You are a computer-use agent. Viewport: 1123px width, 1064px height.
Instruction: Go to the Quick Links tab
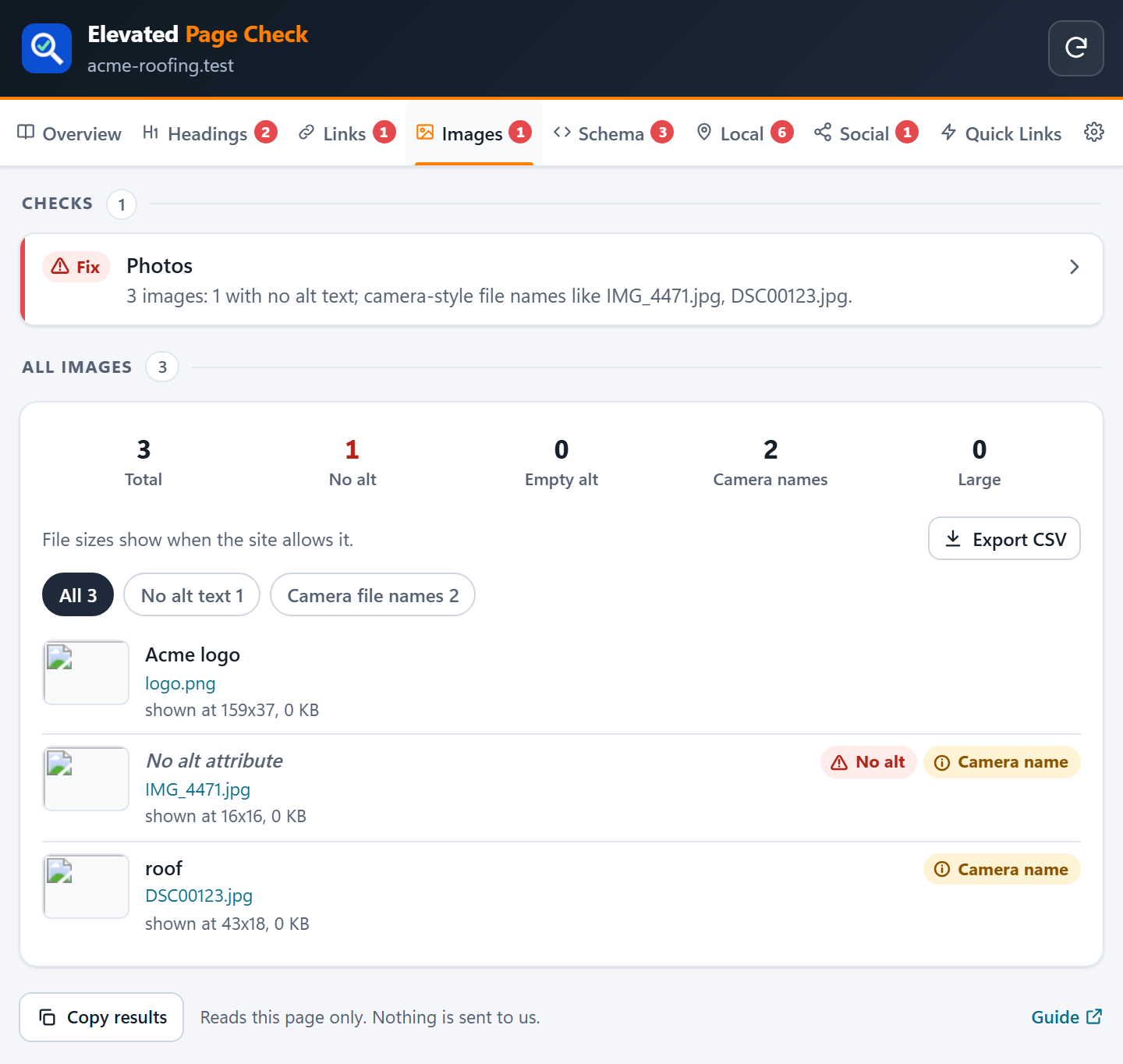click(x=1001, y=133)
